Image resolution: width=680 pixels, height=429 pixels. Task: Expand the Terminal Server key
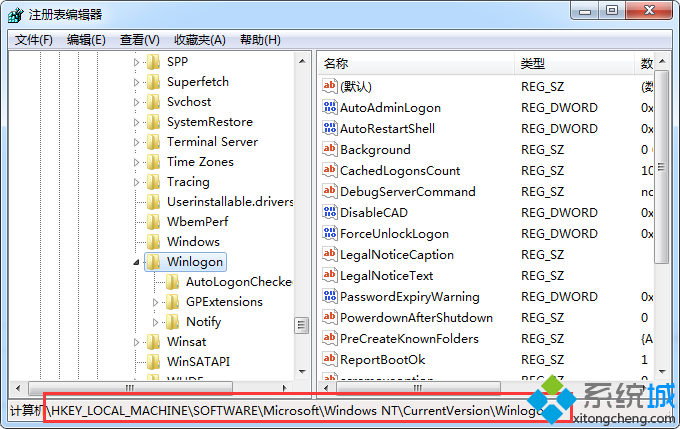(x=136, y=142)
